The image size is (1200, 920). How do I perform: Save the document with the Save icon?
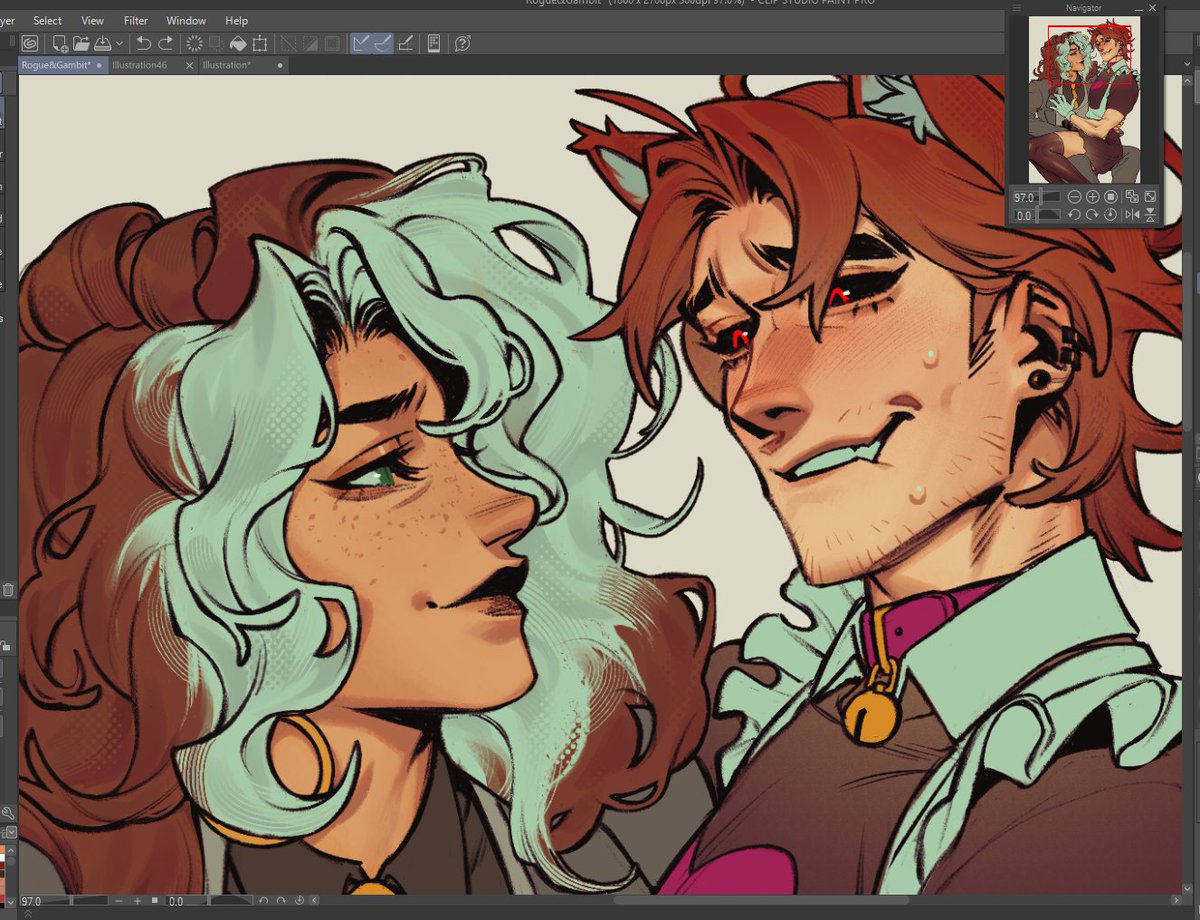[x=101, y=44]
